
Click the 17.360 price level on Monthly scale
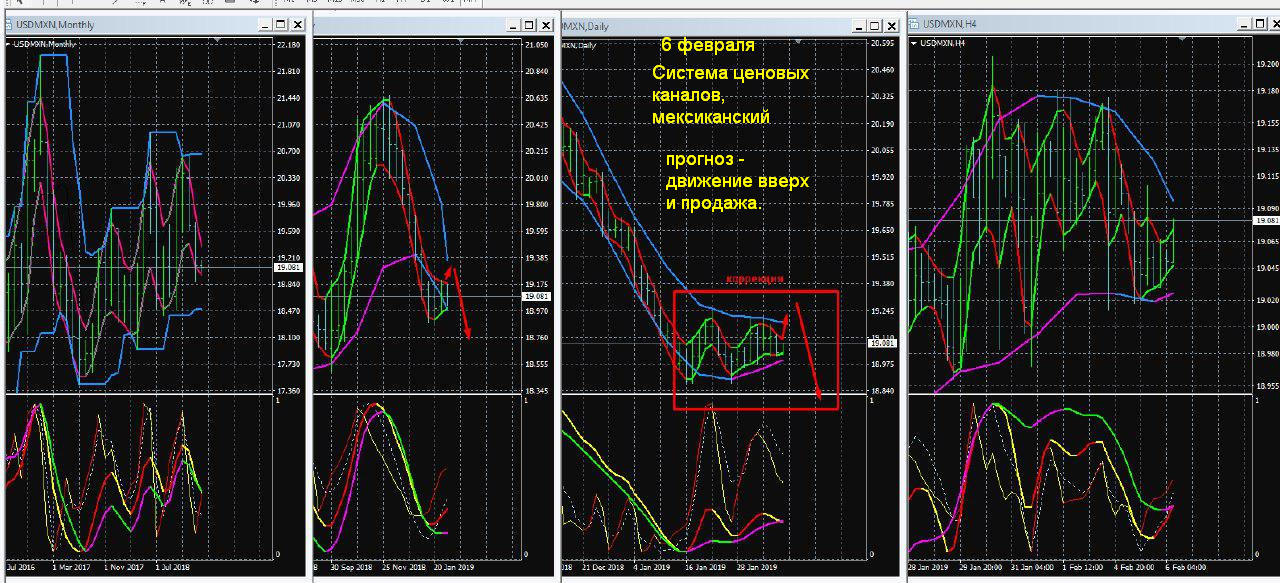click(x=288, y=391)
